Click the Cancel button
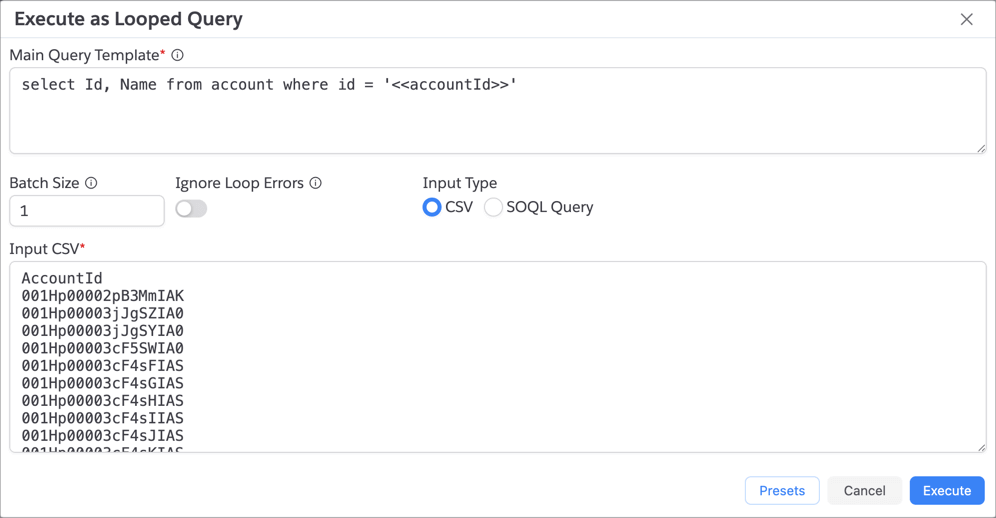 (864, 490)
